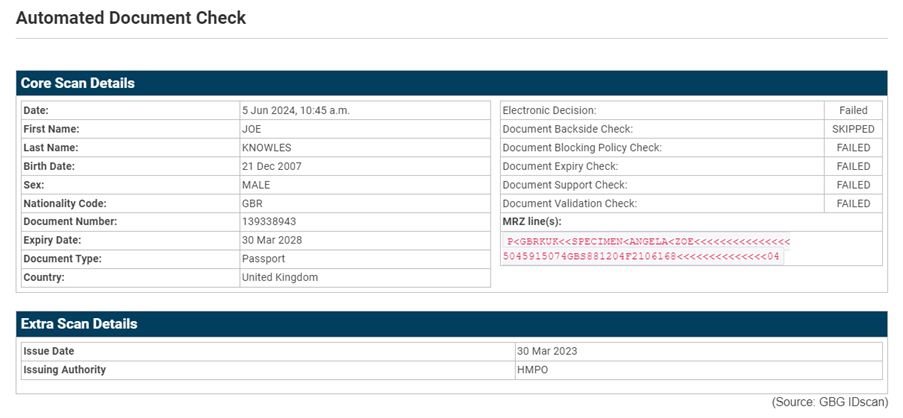Click the Document Blocking Policy Check label

click(x=582, y=148)
